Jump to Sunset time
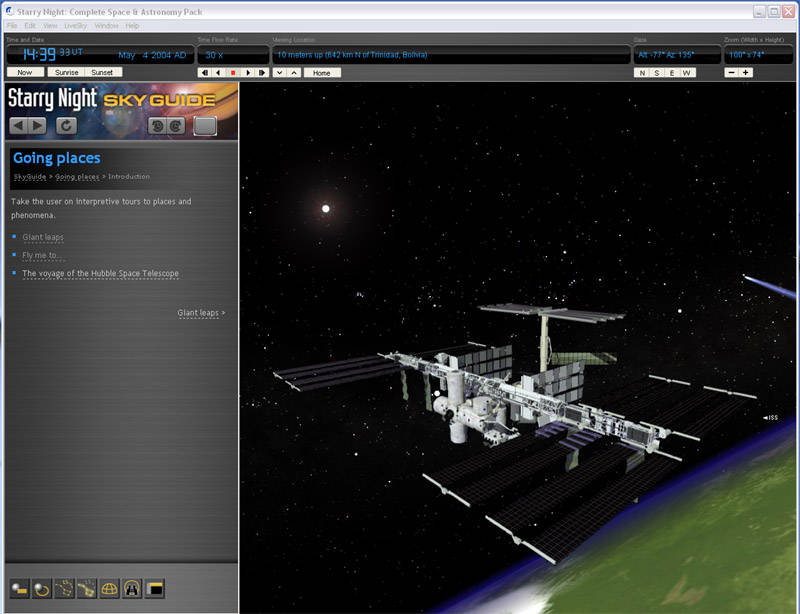 103,72
